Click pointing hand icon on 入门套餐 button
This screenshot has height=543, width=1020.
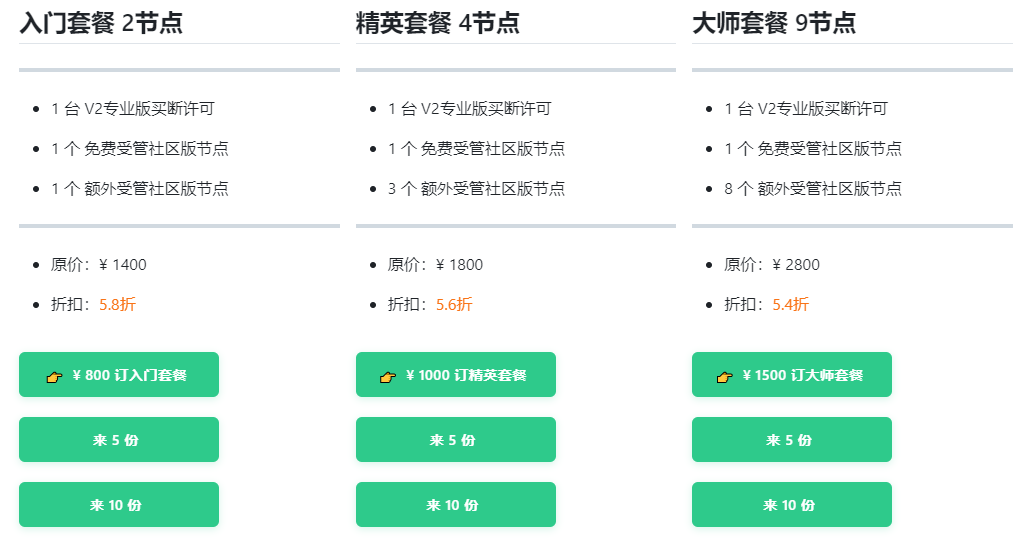tap(54, 377)
